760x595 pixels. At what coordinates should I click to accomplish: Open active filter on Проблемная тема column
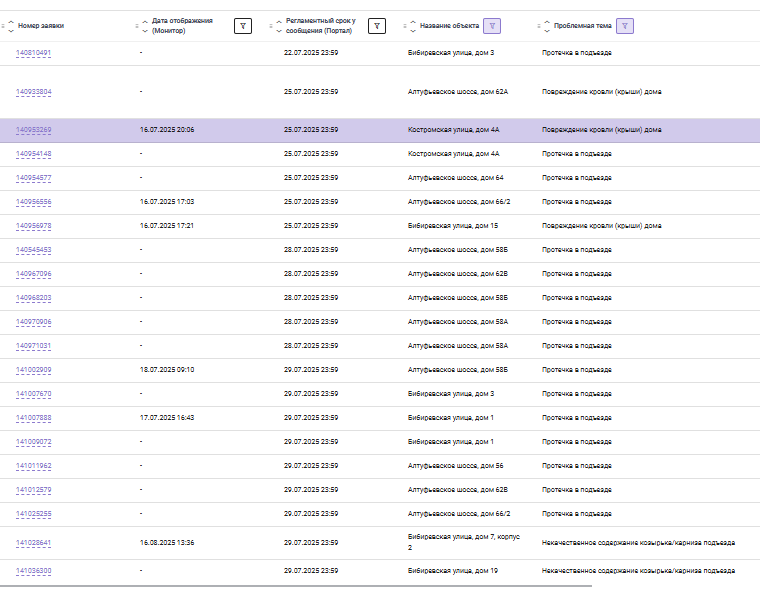pos(625,26)
